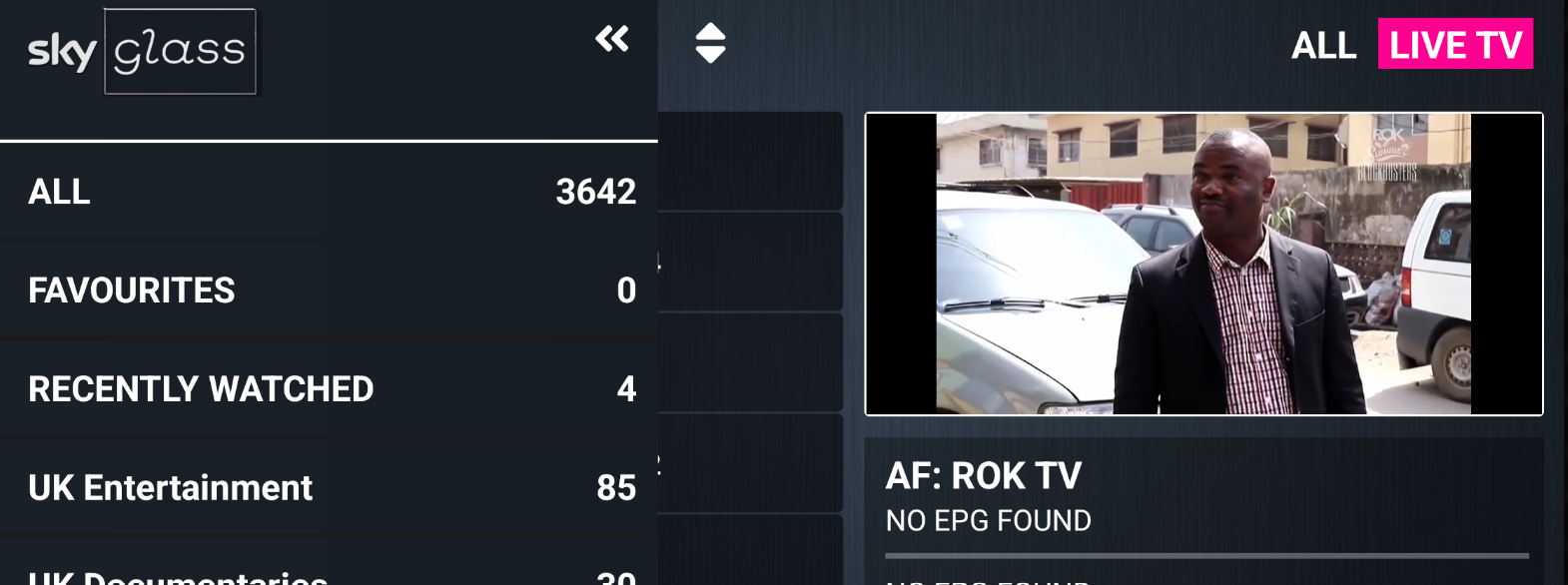Click the 85 count beside UK Entertainment
This screenshot has width=1568, height=585.
pyautogui.click(x=616, y=487)
